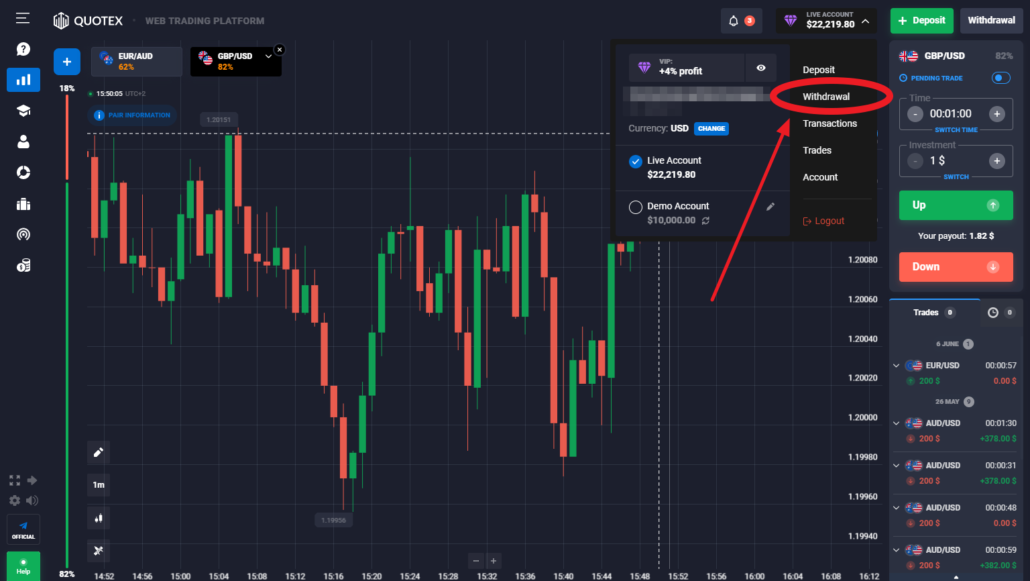
Task: Open the indicators tool below the chart
Action: click(97, 551)
